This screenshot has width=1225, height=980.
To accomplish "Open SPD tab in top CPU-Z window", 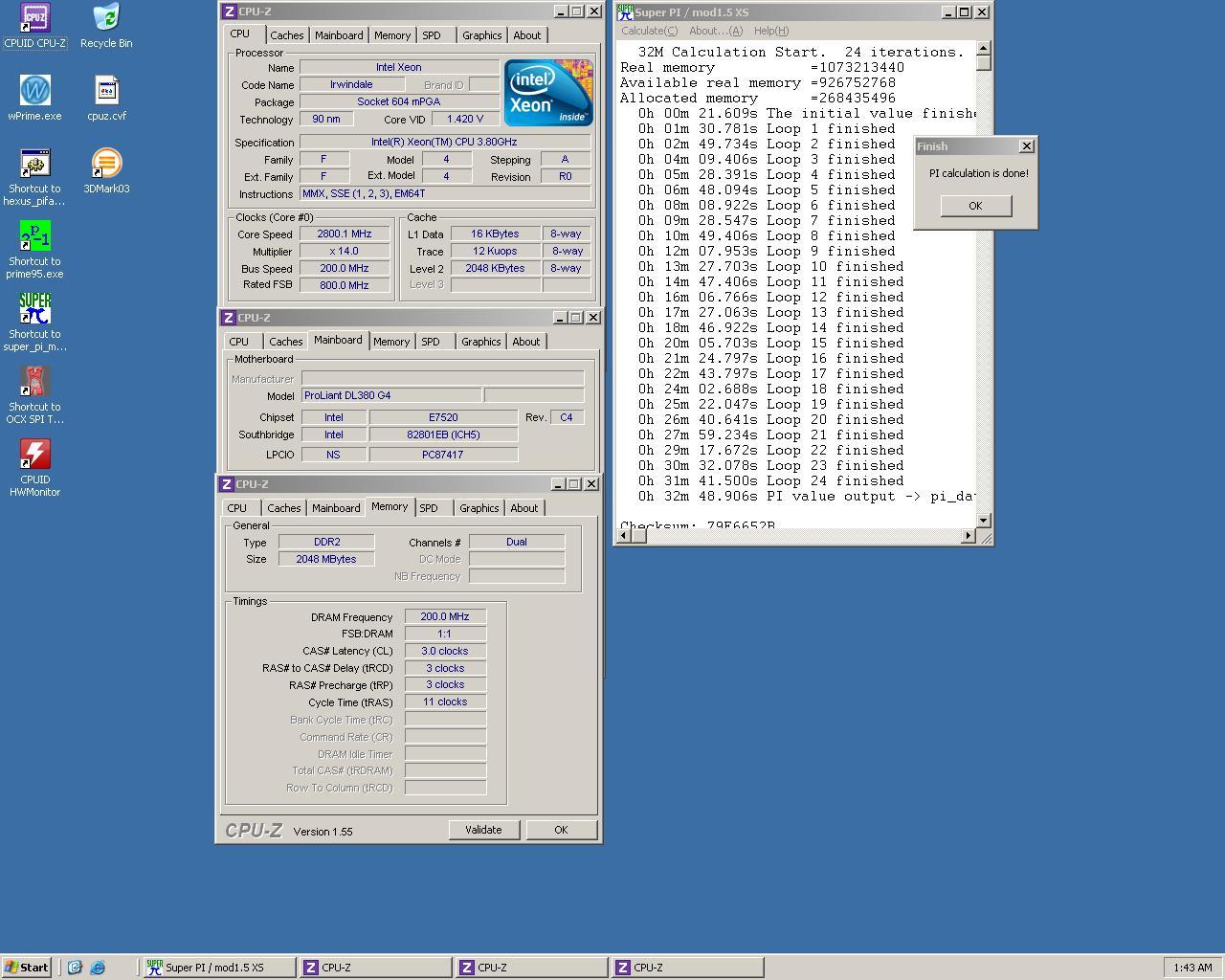I will click(432, 35).
